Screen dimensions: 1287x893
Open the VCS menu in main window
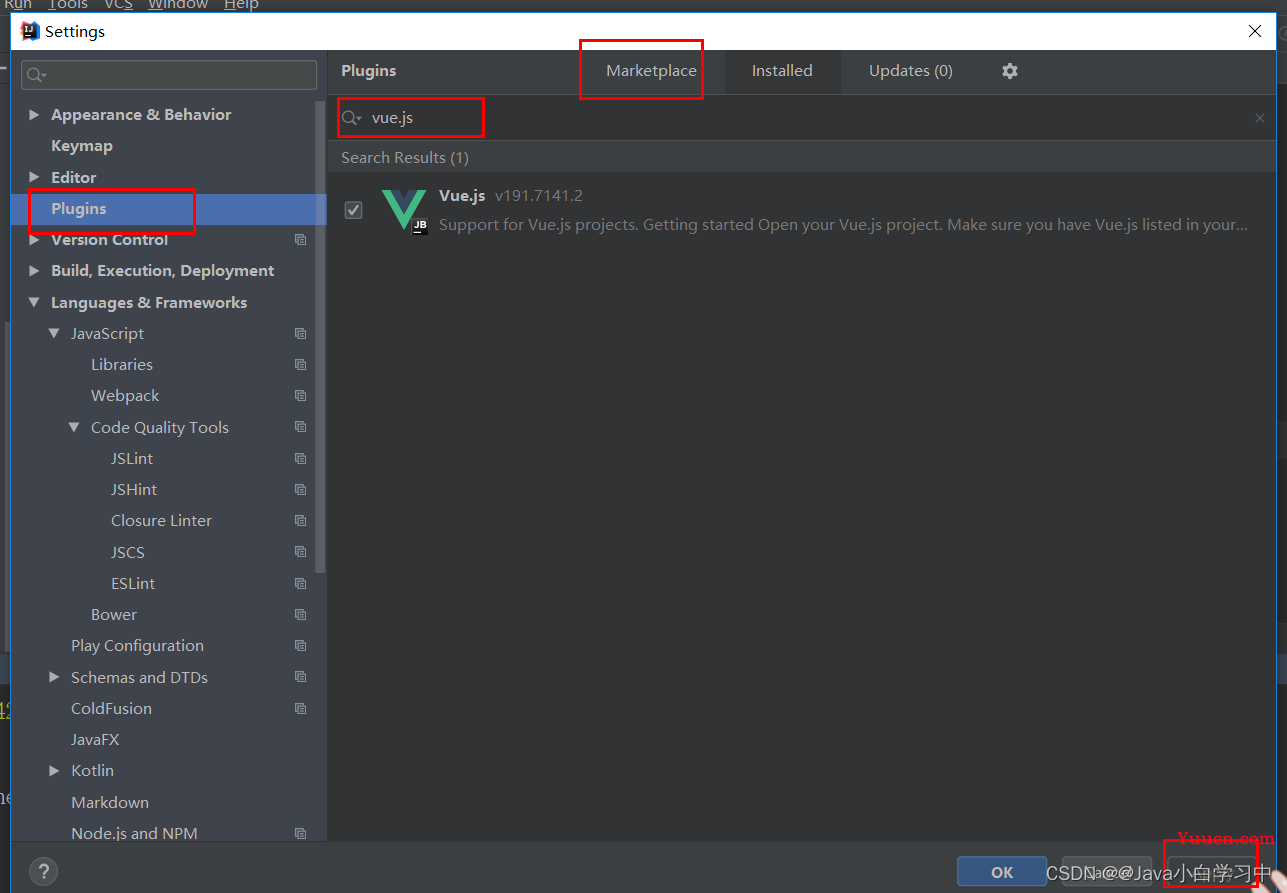[x=118, y=5]
